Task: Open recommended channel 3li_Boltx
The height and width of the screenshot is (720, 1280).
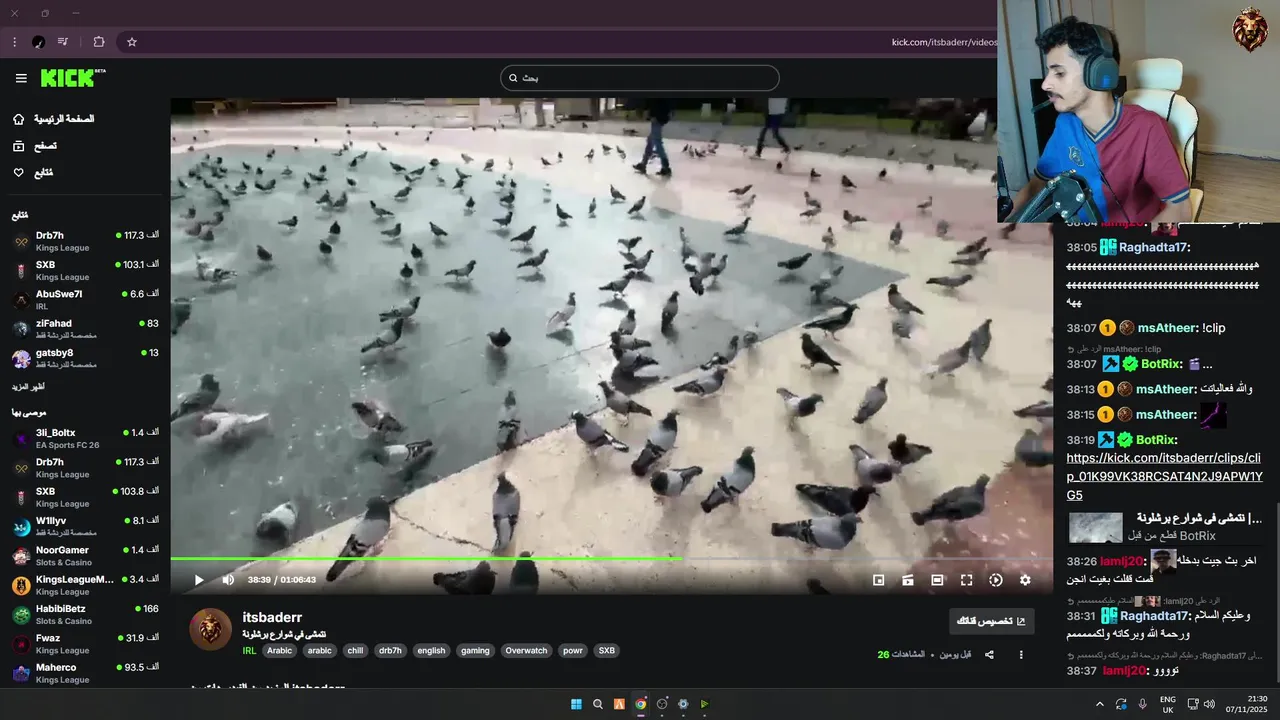Action: pos(85,438)
